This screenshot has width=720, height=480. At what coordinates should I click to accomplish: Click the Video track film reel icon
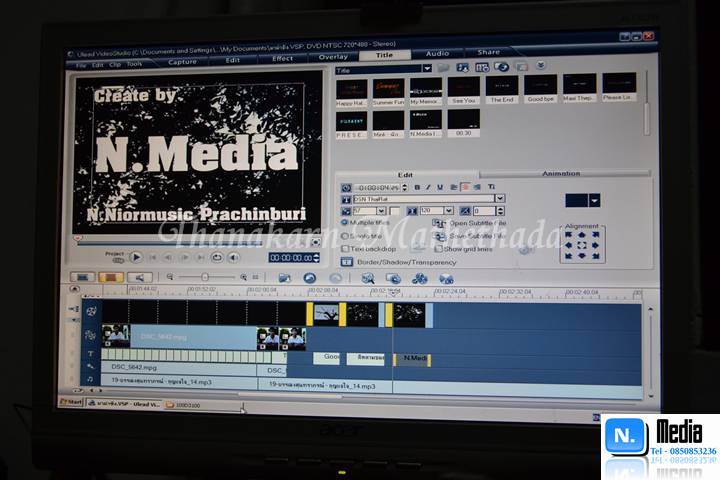click(91, 311)
